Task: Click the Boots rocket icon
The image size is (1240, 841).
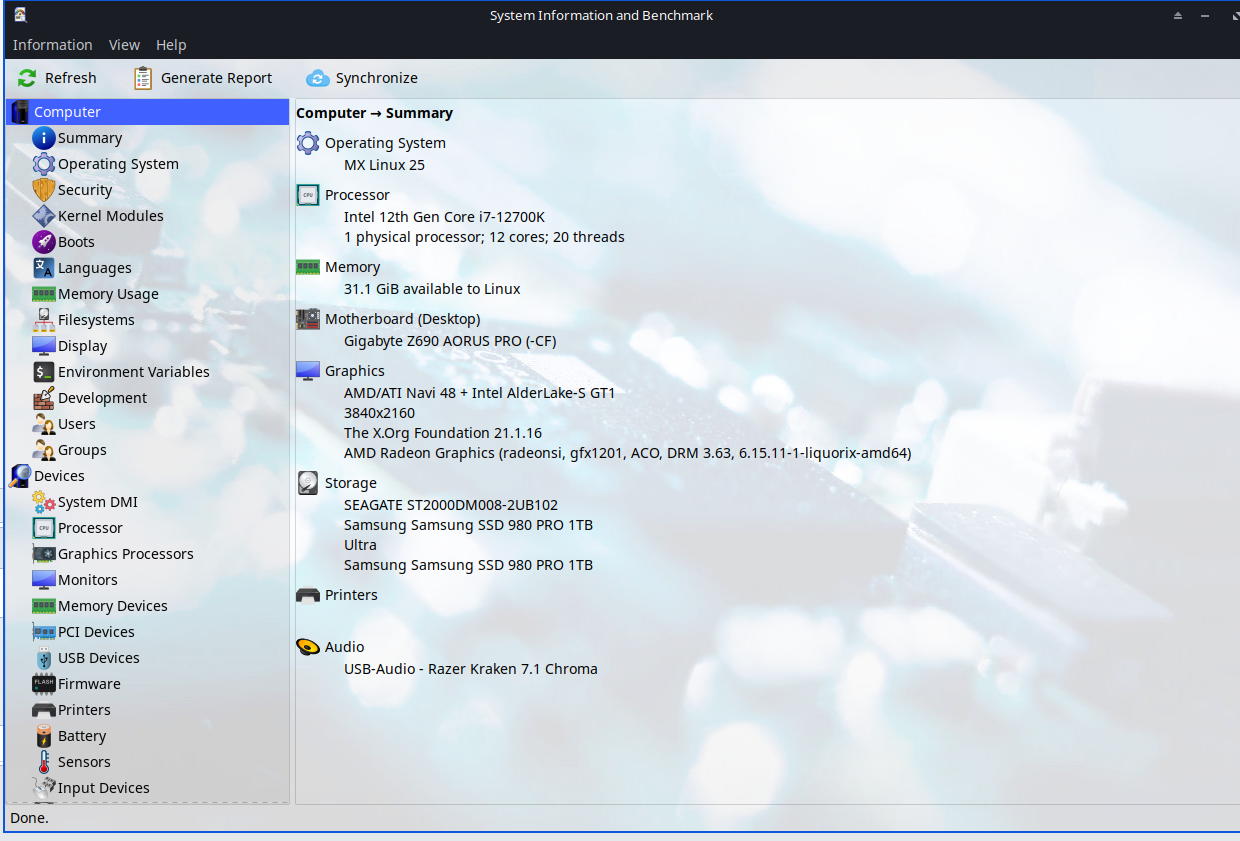Action: (x=43, y=242)
